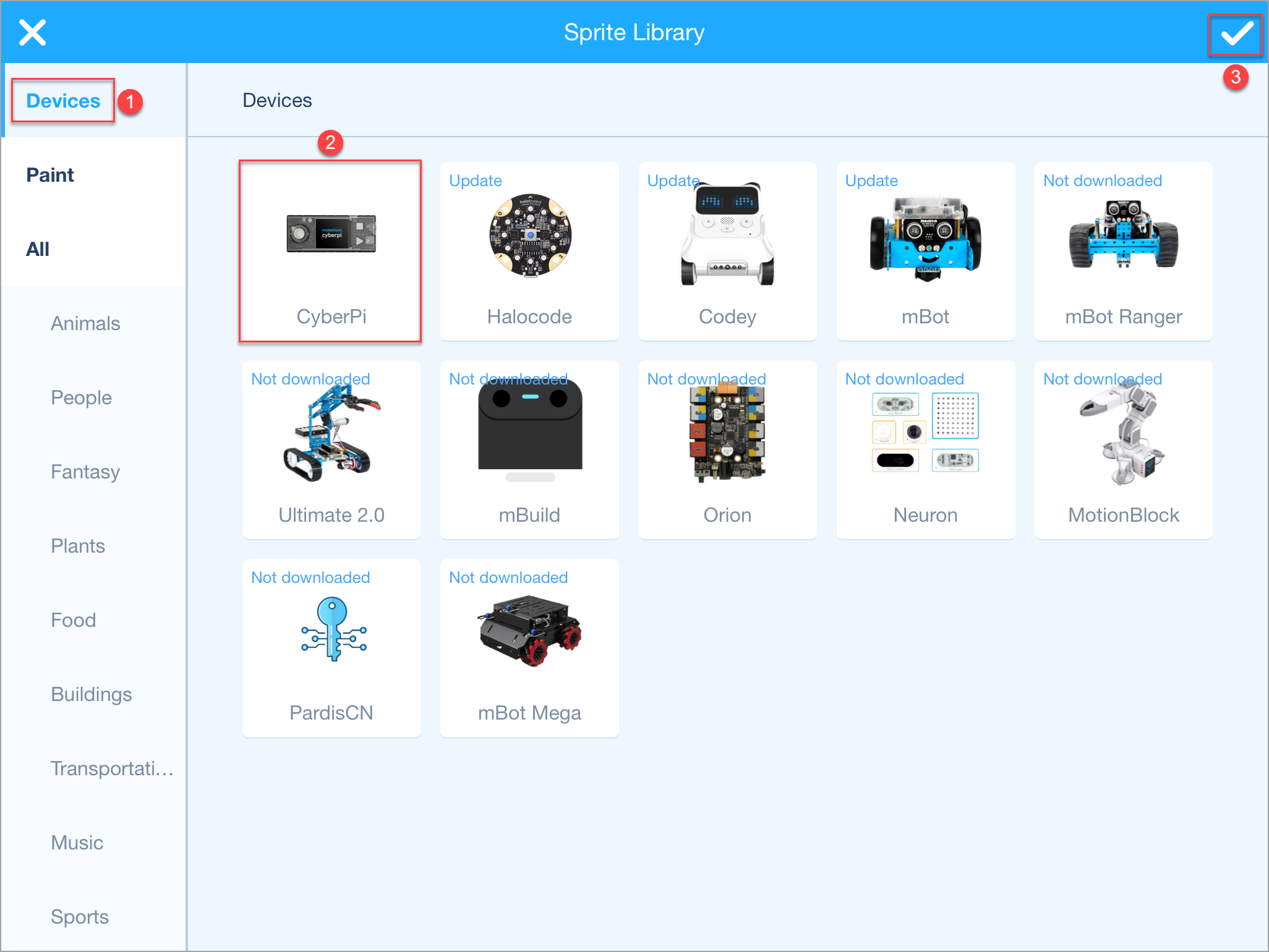Image resolution: width=1269 pixels, height=952 pixels.
Task: Choose the Neuron modules sprite
Action: pyautogui.click(x=925, y=449)
